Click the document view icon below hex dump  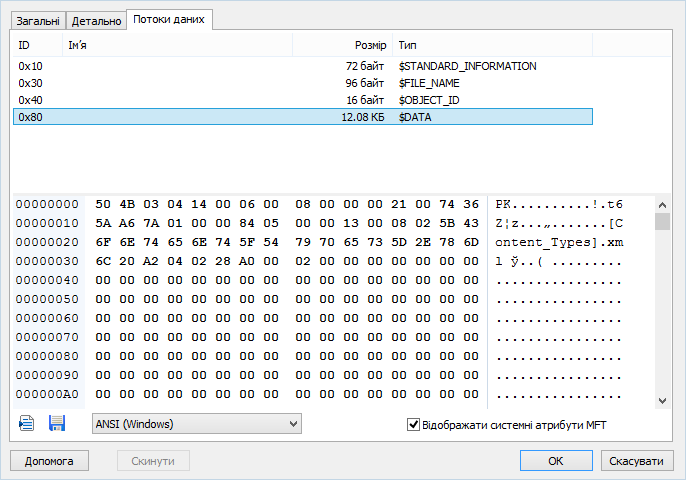[27, 424]
